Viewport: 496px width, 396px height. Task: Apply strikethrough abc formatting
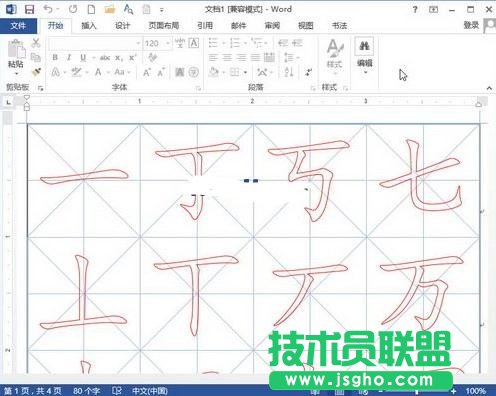(105, 58)
